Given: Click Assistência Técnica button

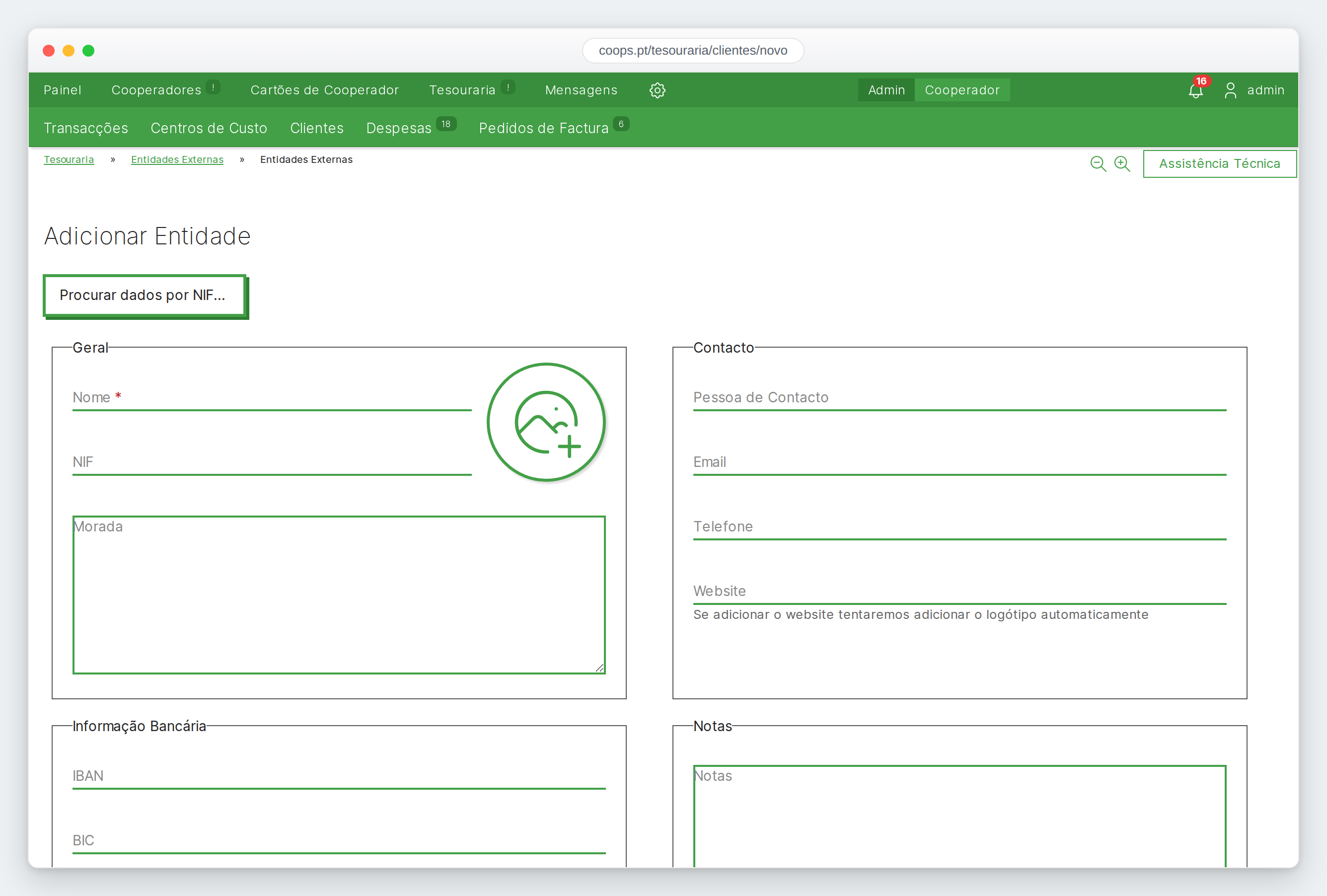Looking at the screenshot, I should 1220,164.
